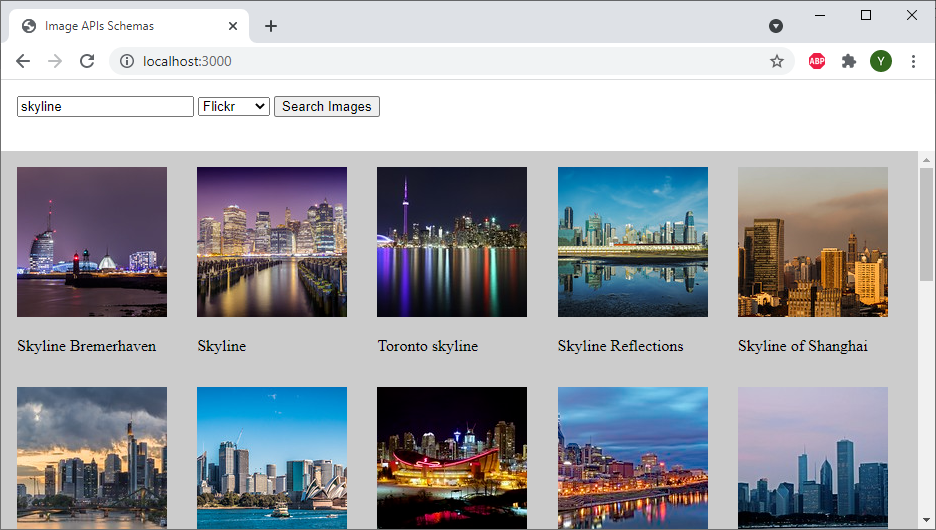Click the browser forward arrow
This screenshot has height=530, width=936.
pyautogui.click(x=55, y=61)
